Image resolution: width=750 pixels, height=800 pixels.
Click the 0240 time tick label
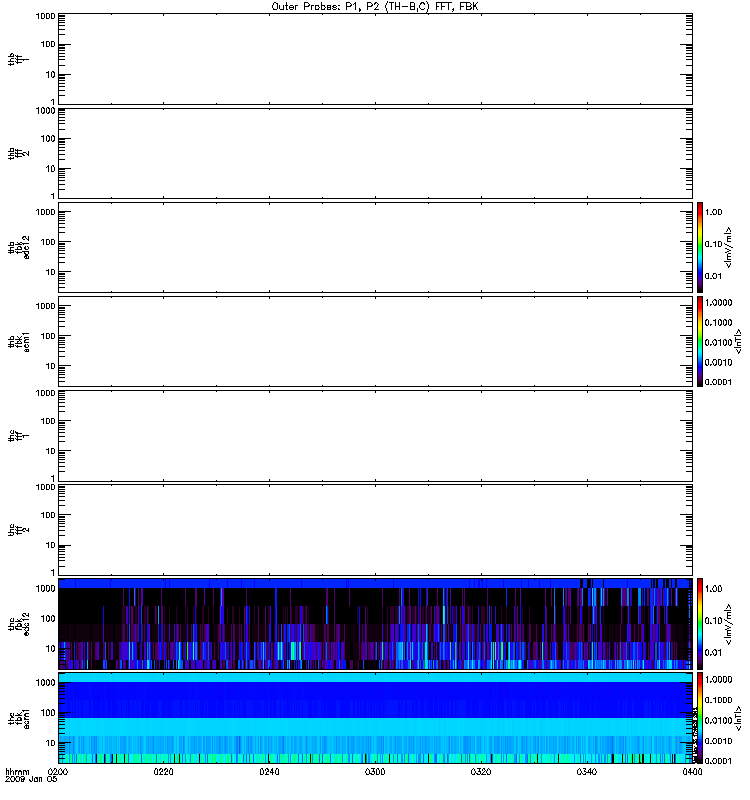(x=269, y=772)
